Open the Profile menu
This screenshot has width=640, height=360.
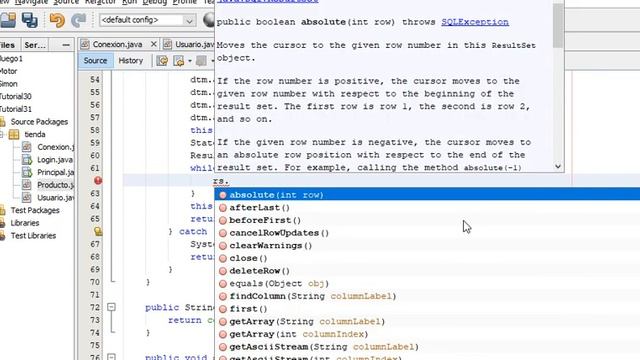(x=184, y=2)
